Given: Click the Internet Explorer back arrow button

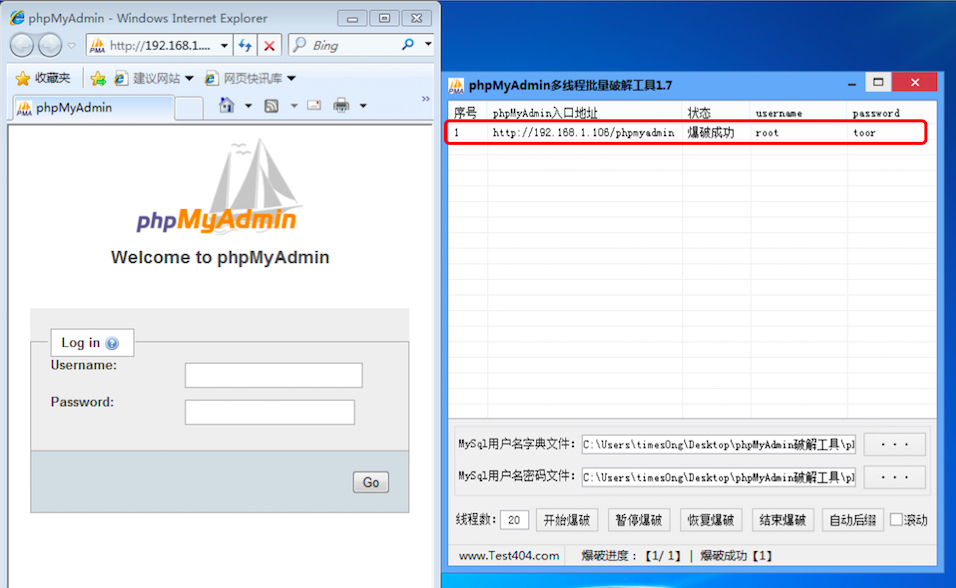Looking at the screenshot, I should [x=22, y=45].
